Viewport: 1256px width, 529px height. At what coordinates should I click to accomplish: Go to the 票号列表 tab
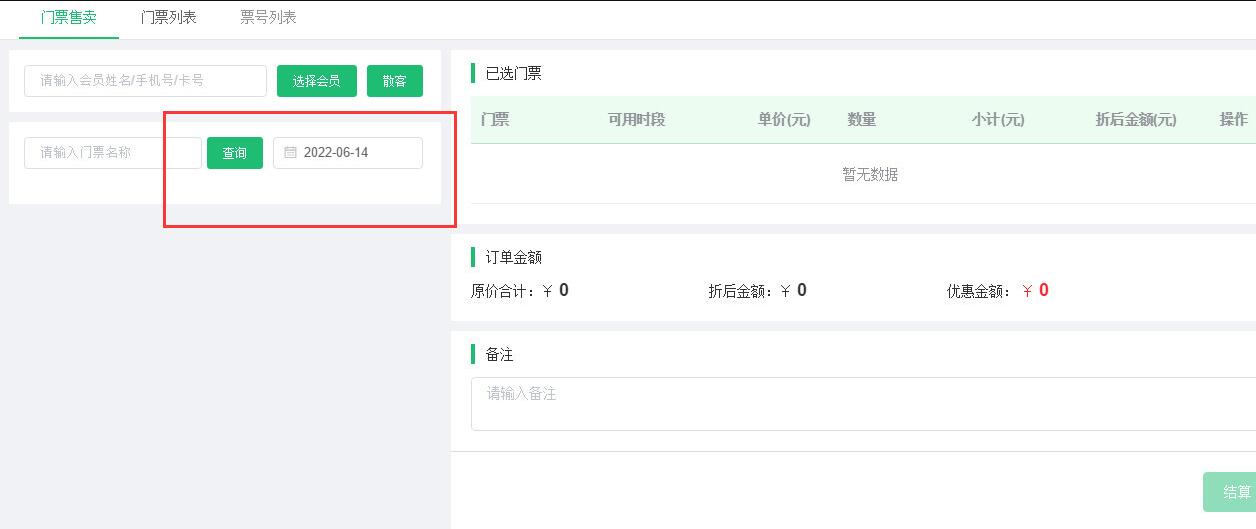click(x=268, y=18)
